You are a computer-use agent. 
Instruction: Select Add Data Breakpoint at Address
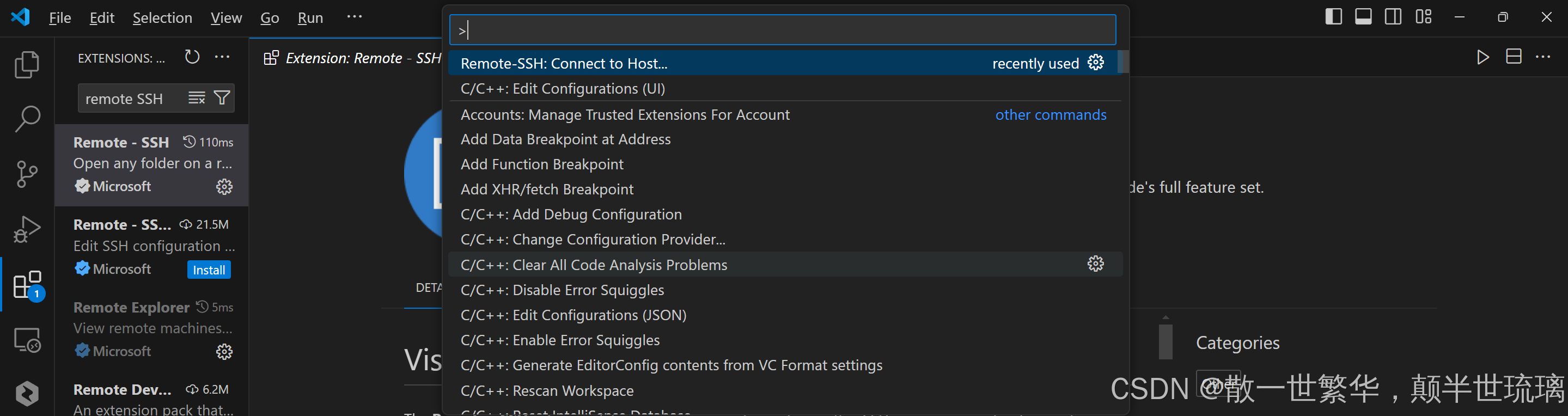785,139
